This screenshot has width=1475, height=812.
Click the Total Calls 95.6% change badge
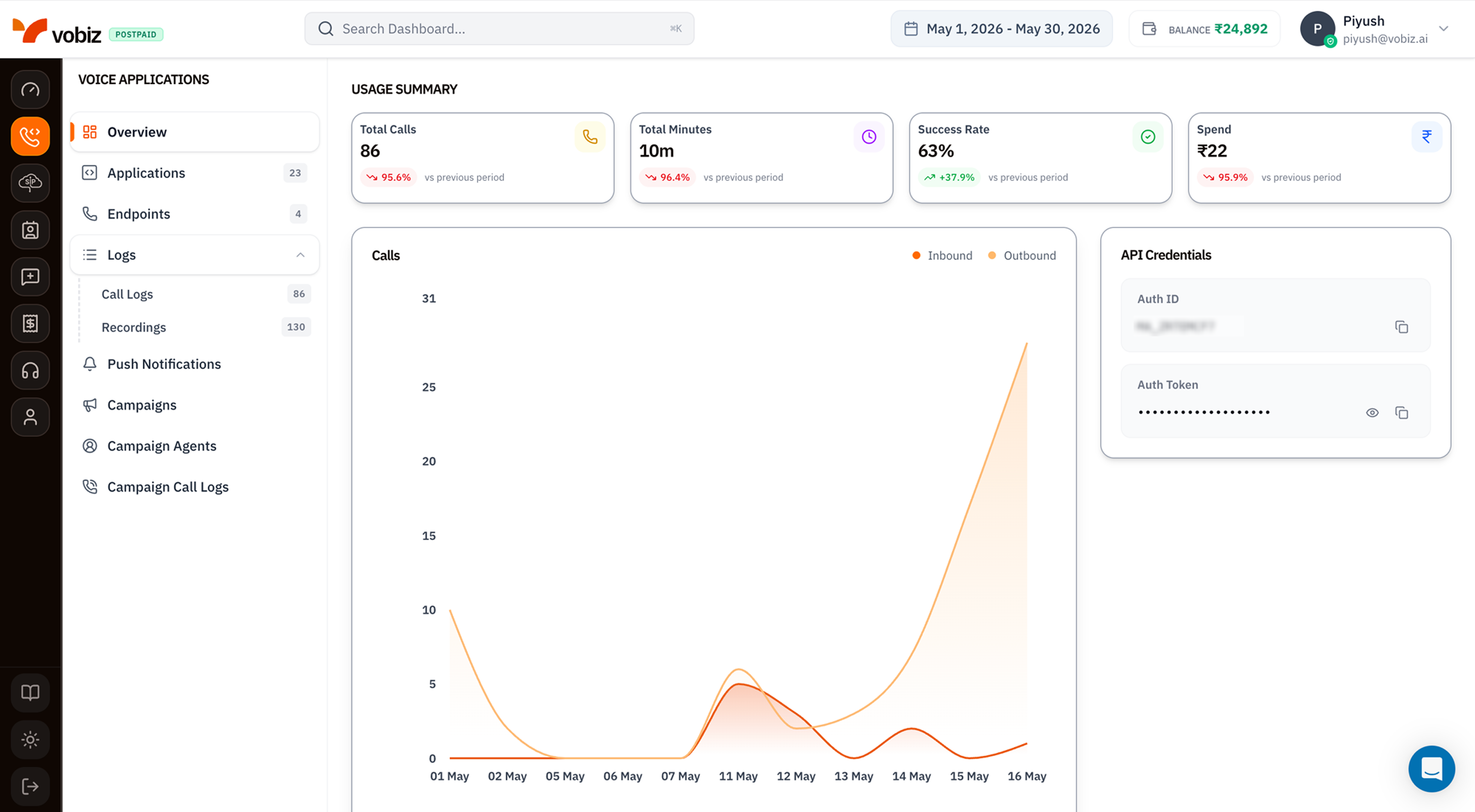389,178
